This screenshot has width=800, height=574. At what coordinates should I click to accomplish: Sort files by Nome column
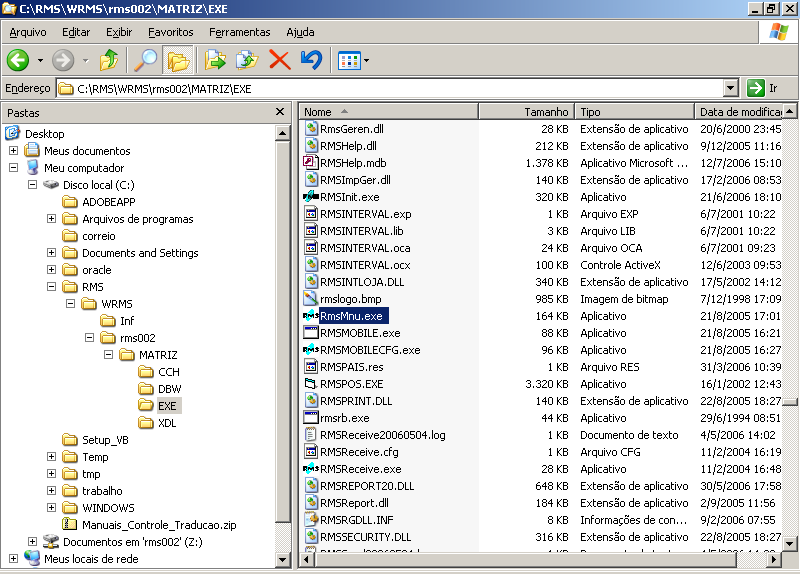(389, 112)
